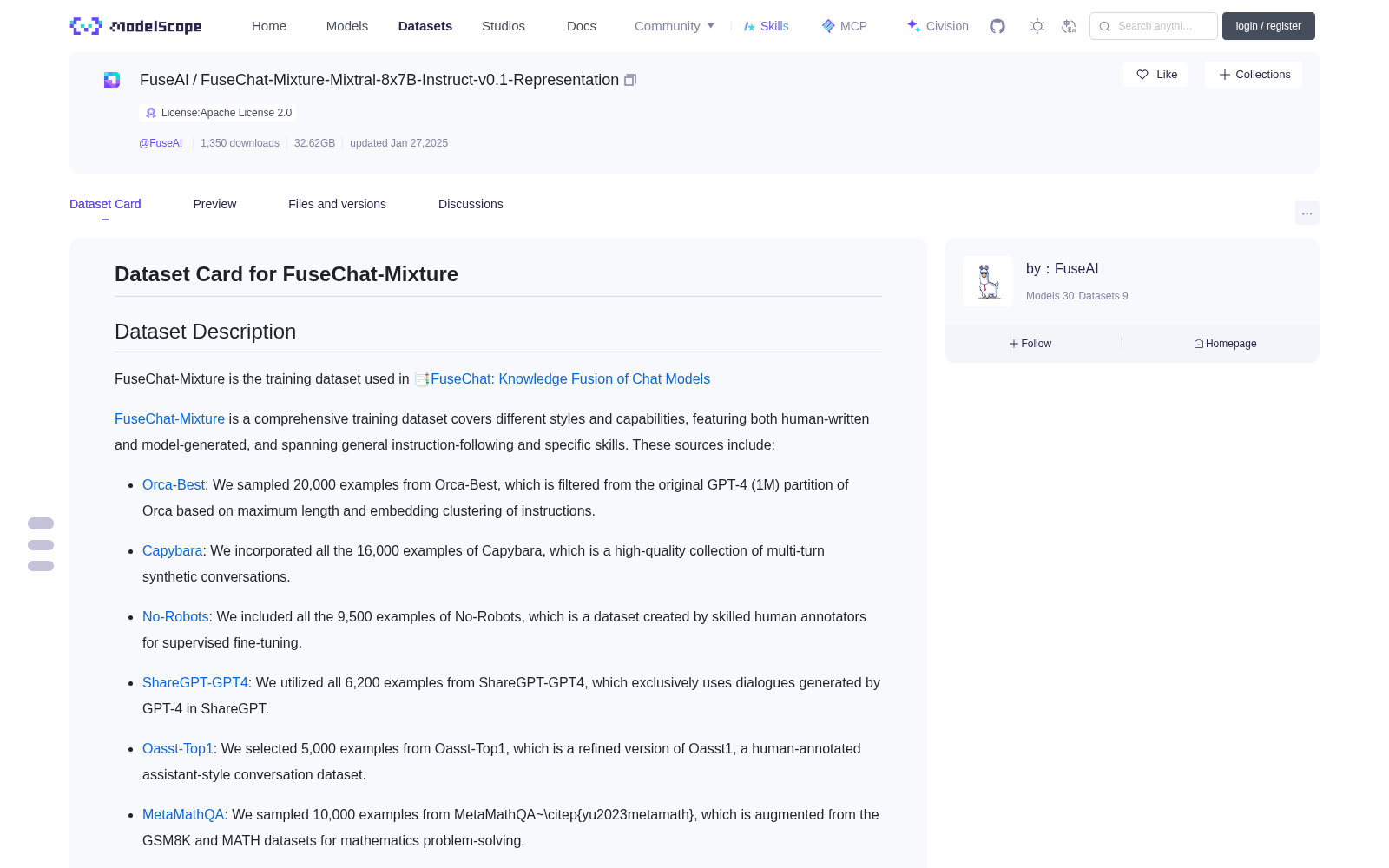Open the Discussions tab
The height and width of the screenshot is (868, 1389).
471,204
